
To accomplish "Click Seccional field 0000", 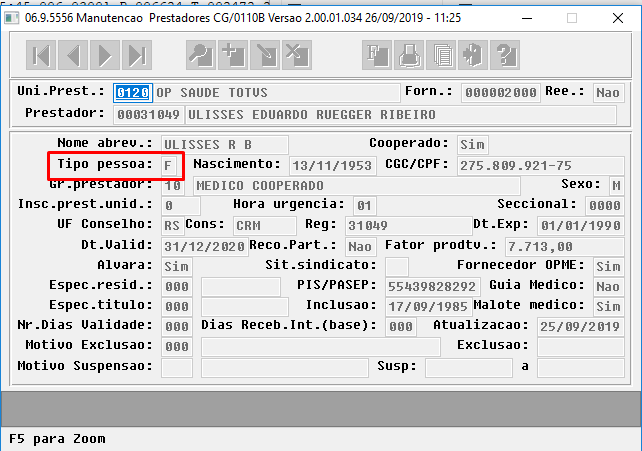I will [605, 205].
